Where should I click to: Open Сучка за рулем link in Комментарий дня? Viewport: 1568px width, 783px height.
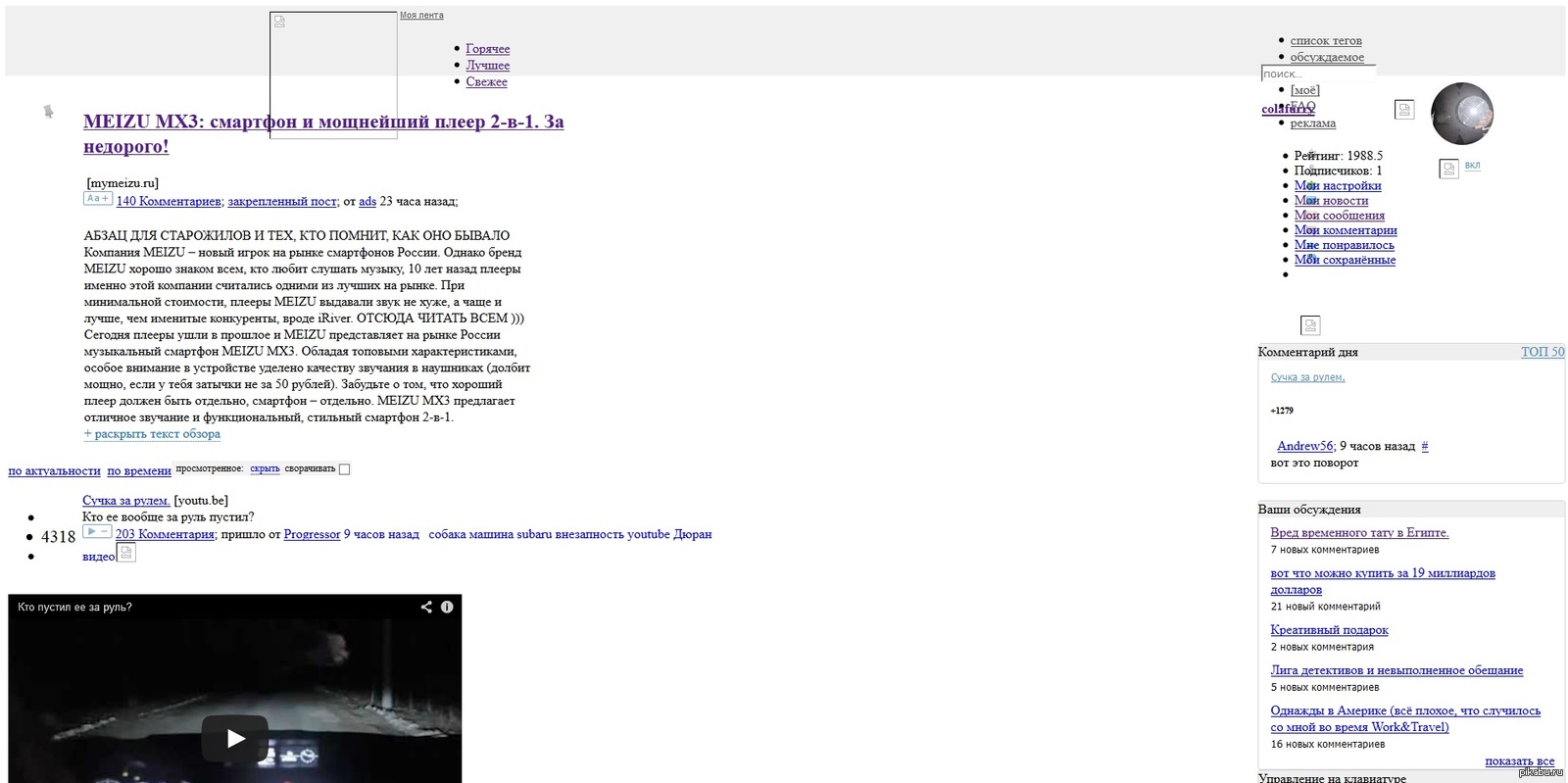click(1307, 377)
